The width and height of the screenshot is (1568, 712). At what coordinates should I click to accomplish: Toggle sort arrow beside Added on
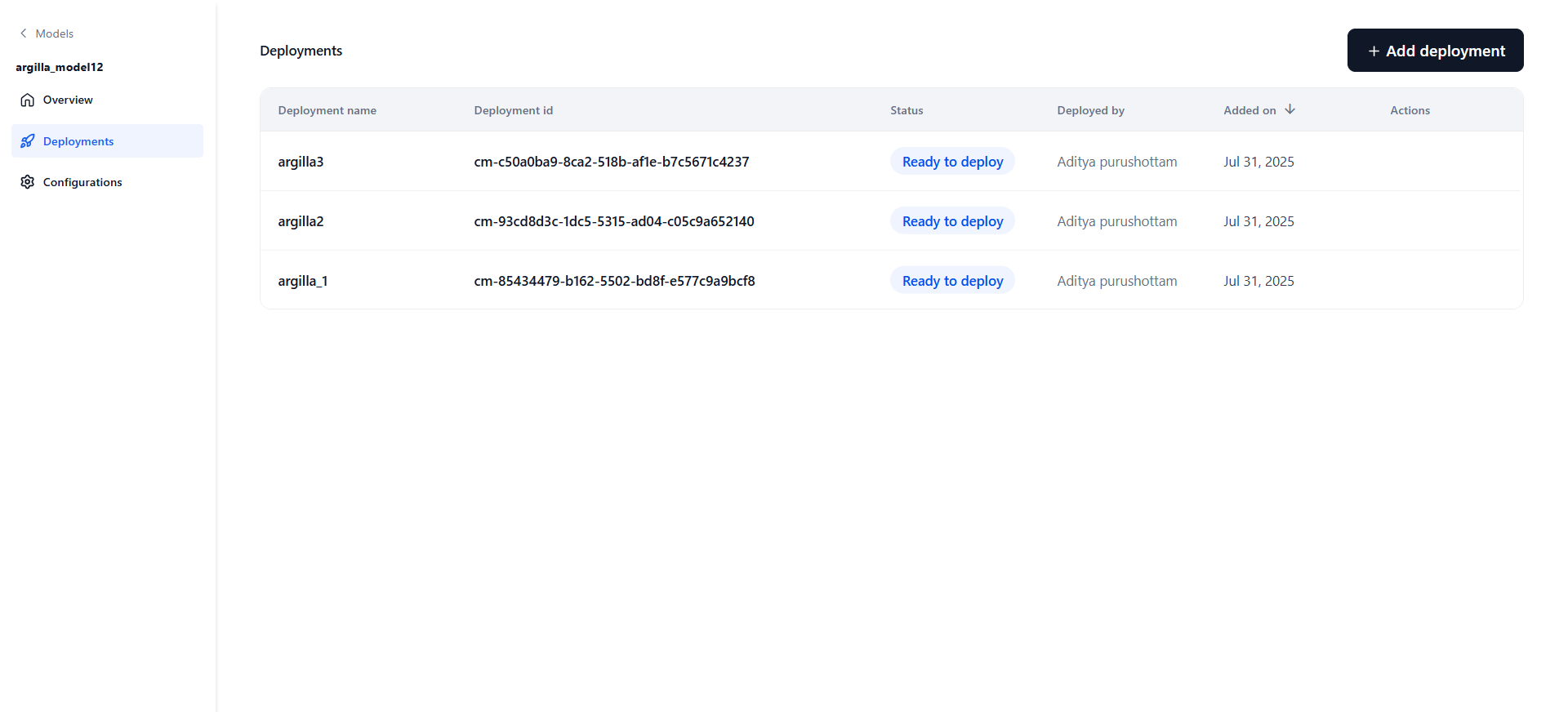click(x=1290, y=109)
